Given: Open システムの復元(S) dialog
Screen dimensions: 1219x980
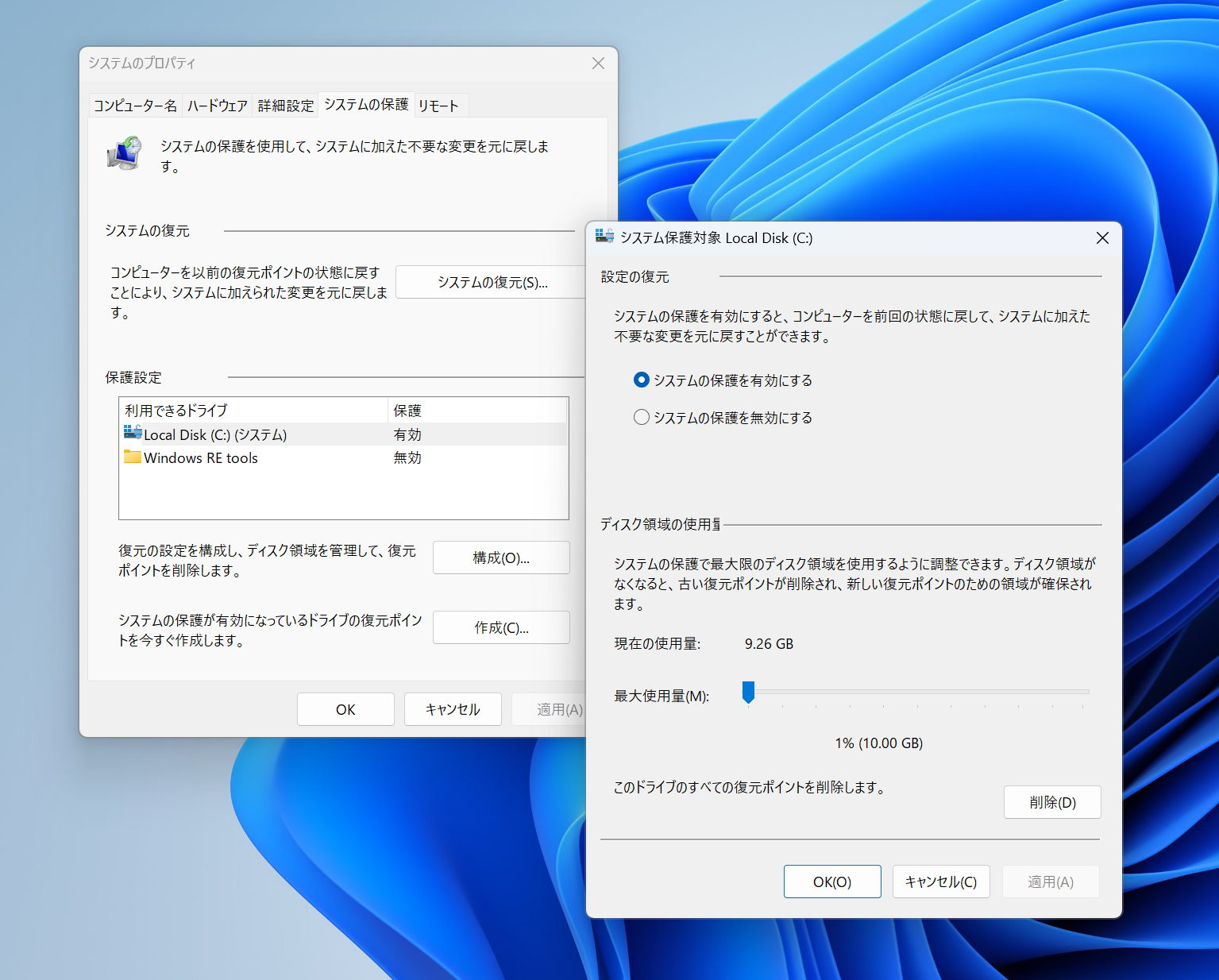Looking at the screenshot, I should [x=490, y=282].
